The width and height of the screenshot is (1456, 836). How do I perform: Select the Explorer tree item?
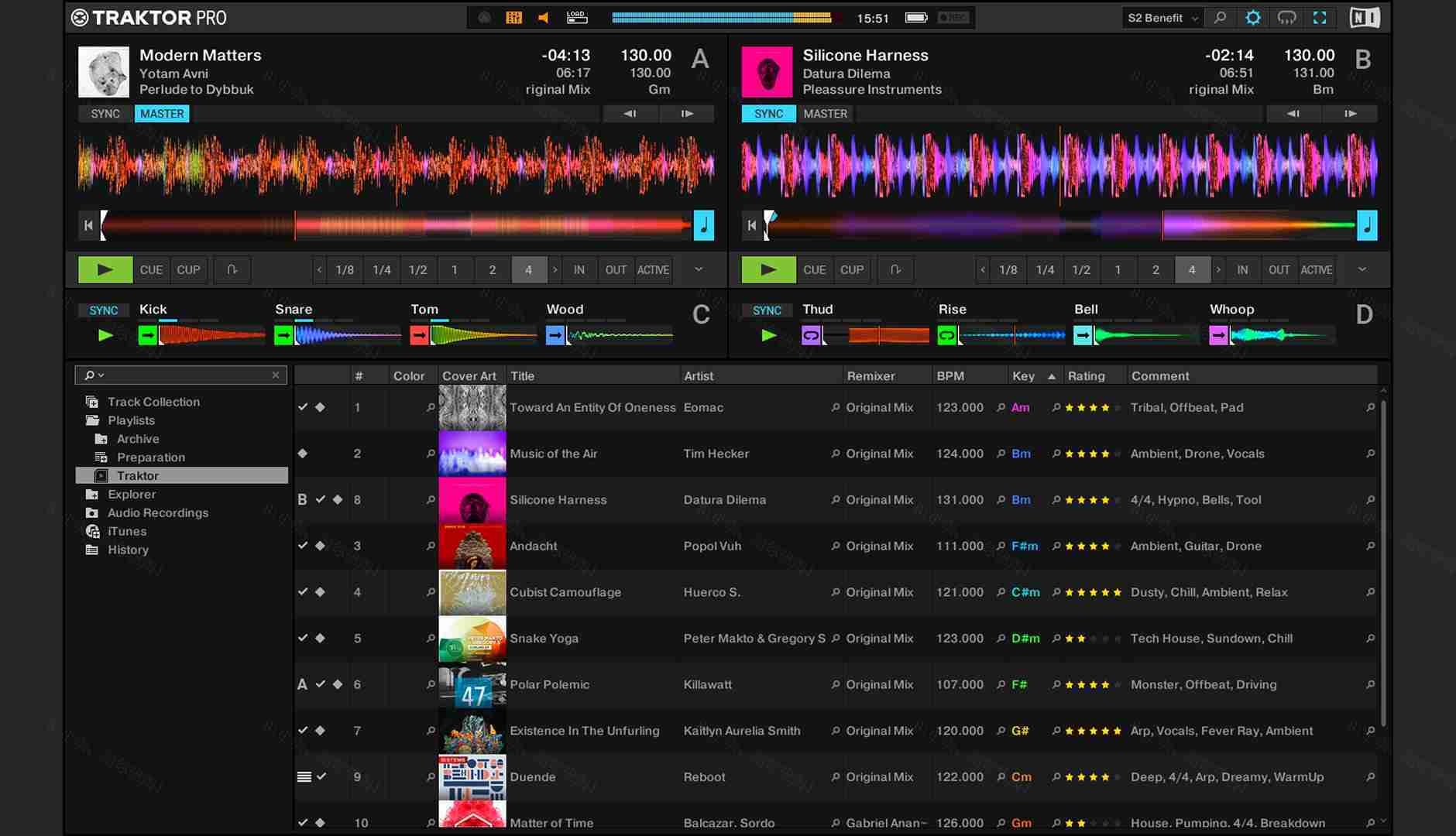click(132, 494)
